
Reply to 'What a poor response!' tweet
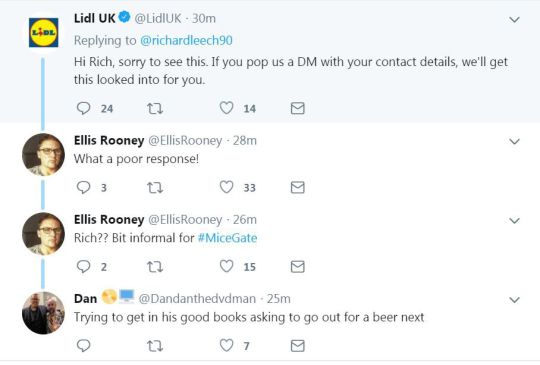[x=83, y=187]
